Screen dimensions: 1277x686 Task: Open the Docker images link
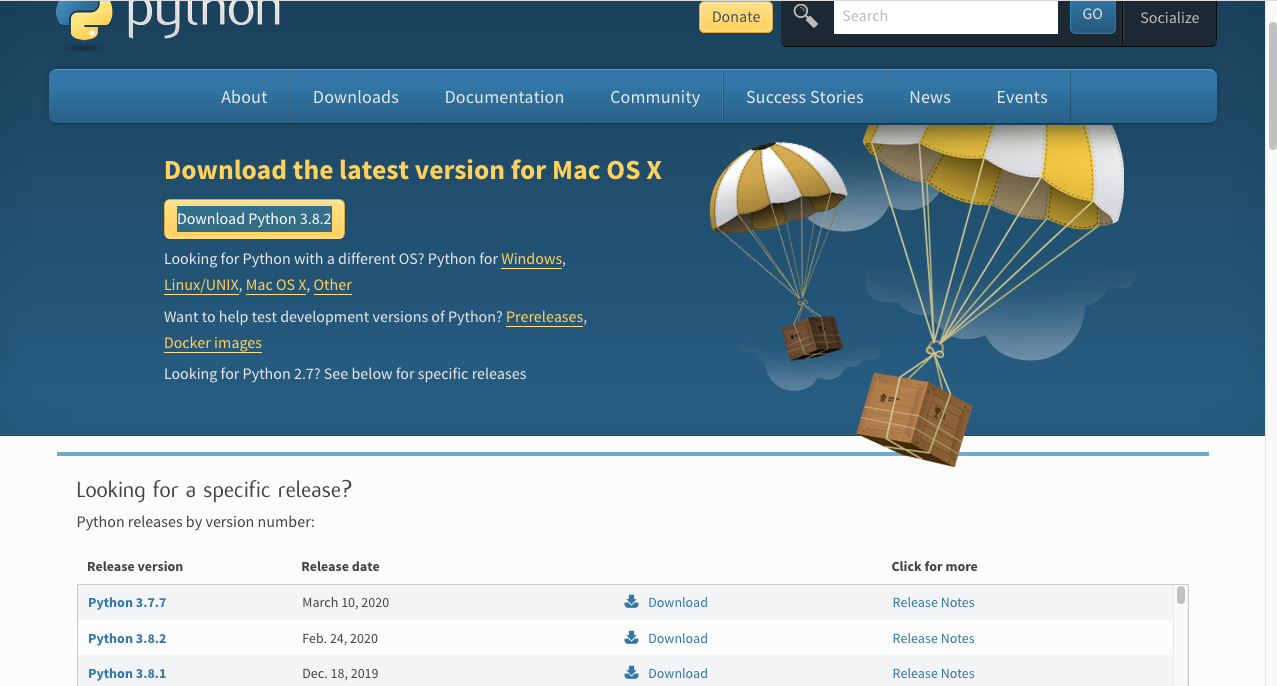213,343
